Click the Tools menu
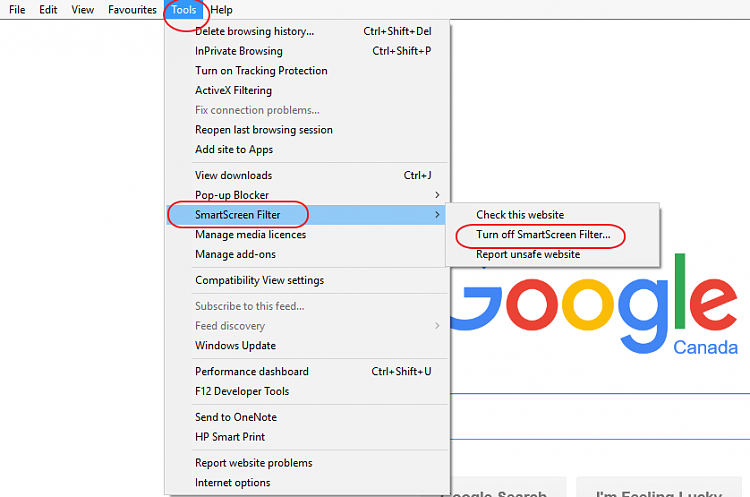Screen dimensions: 750x497 click(x=184, y=10)
